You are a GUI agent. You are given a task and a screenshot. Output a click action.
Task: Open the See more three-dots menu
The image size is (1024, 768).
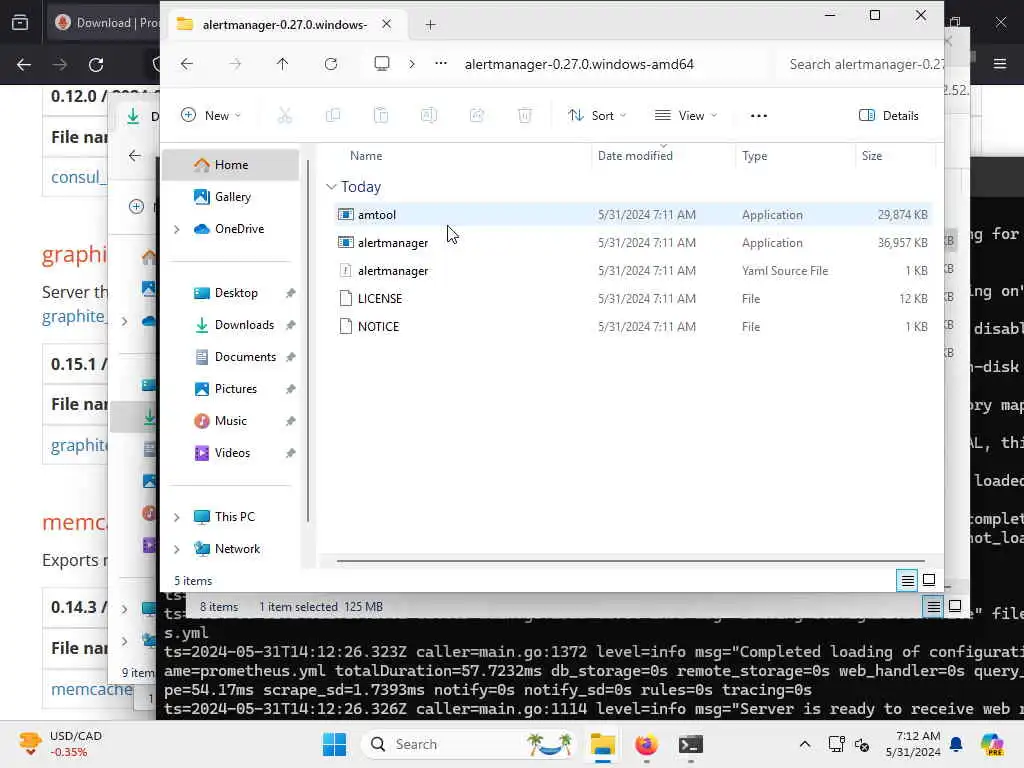[759, 116]
